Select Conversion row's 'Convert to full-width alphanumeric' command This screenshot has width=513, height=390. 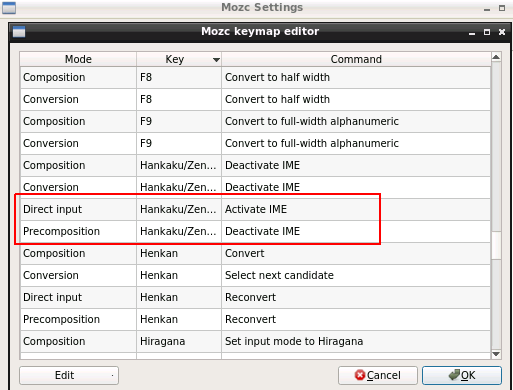(x=356, y=143)
